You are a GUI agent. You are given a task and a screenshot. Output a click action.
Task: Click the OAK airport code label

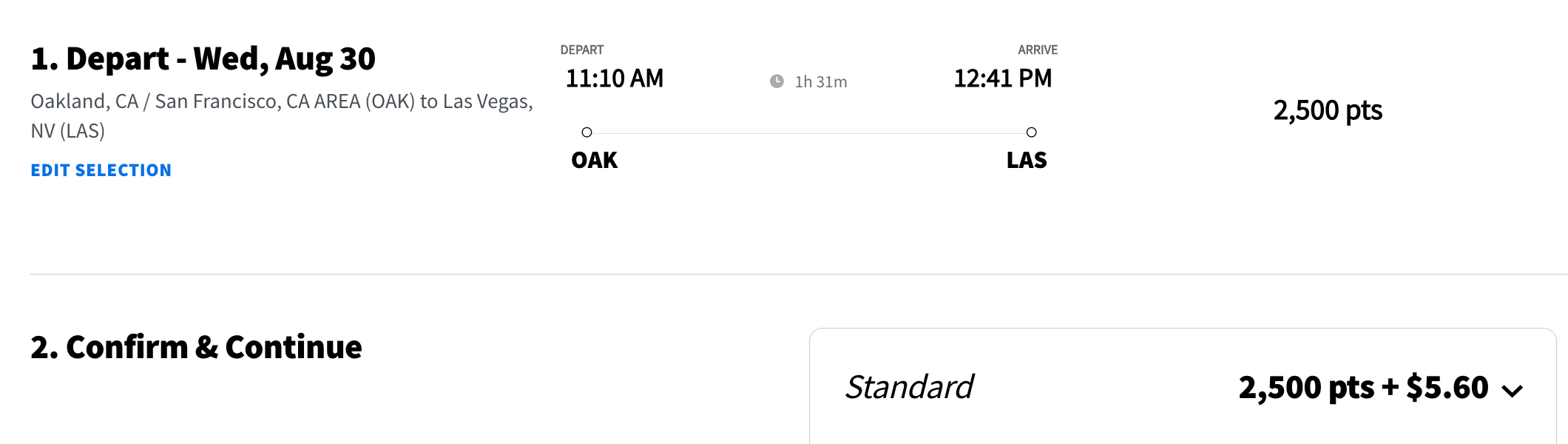[594, 161]
